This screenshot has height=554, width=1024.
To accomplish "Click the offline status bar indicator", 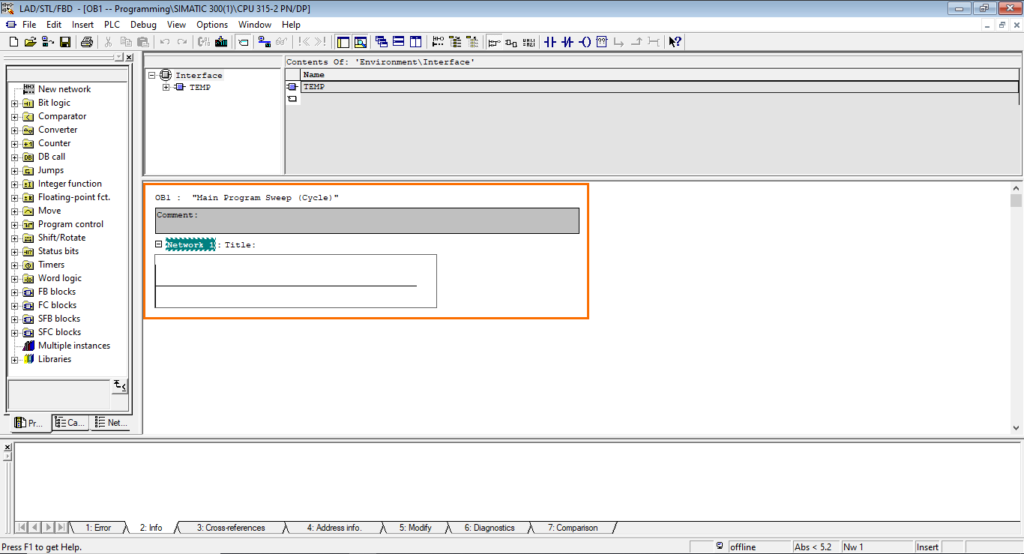I will click(x=743, y=547).
